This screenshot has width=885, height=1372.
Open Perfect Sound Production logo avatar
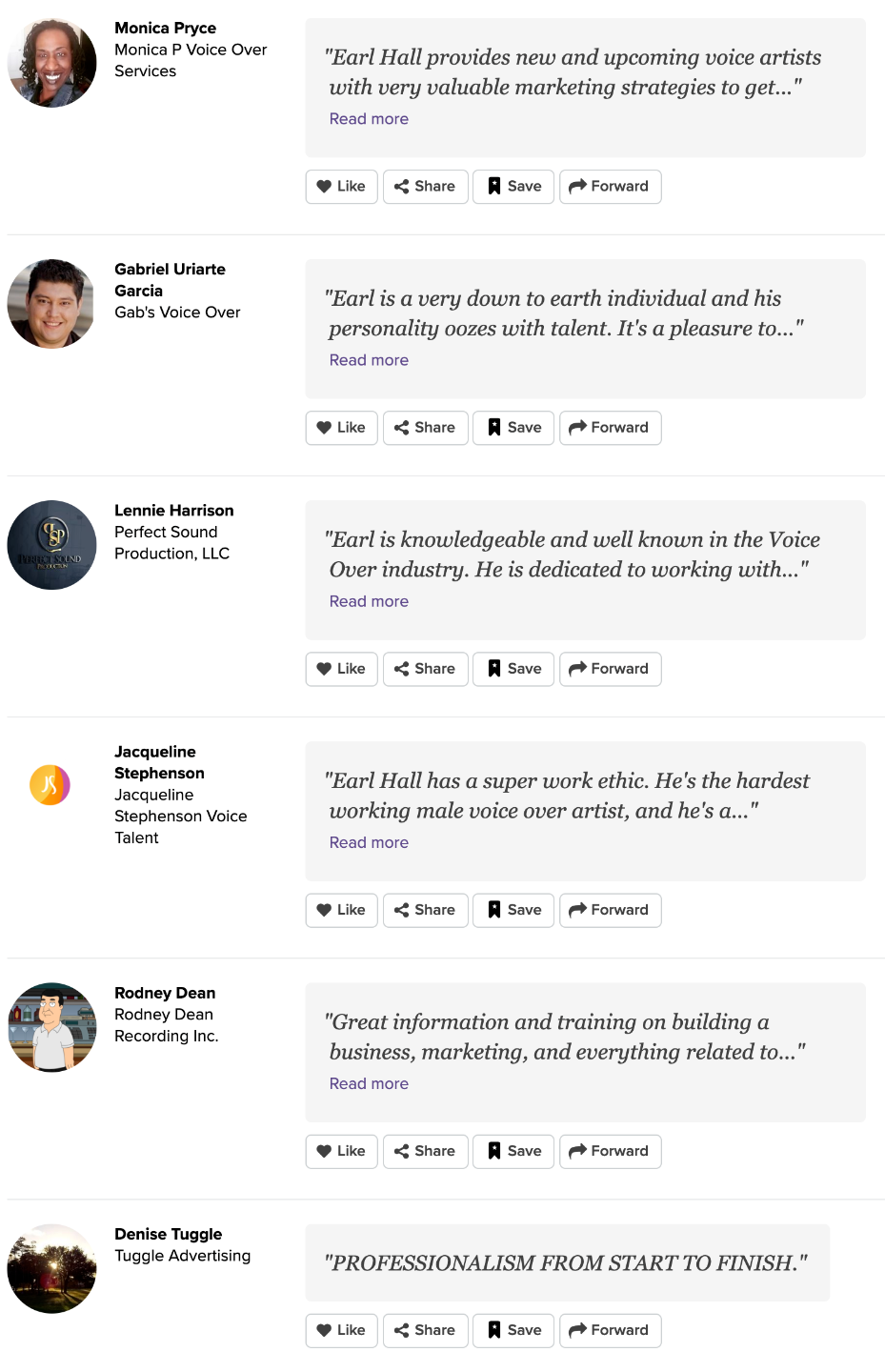52,545
